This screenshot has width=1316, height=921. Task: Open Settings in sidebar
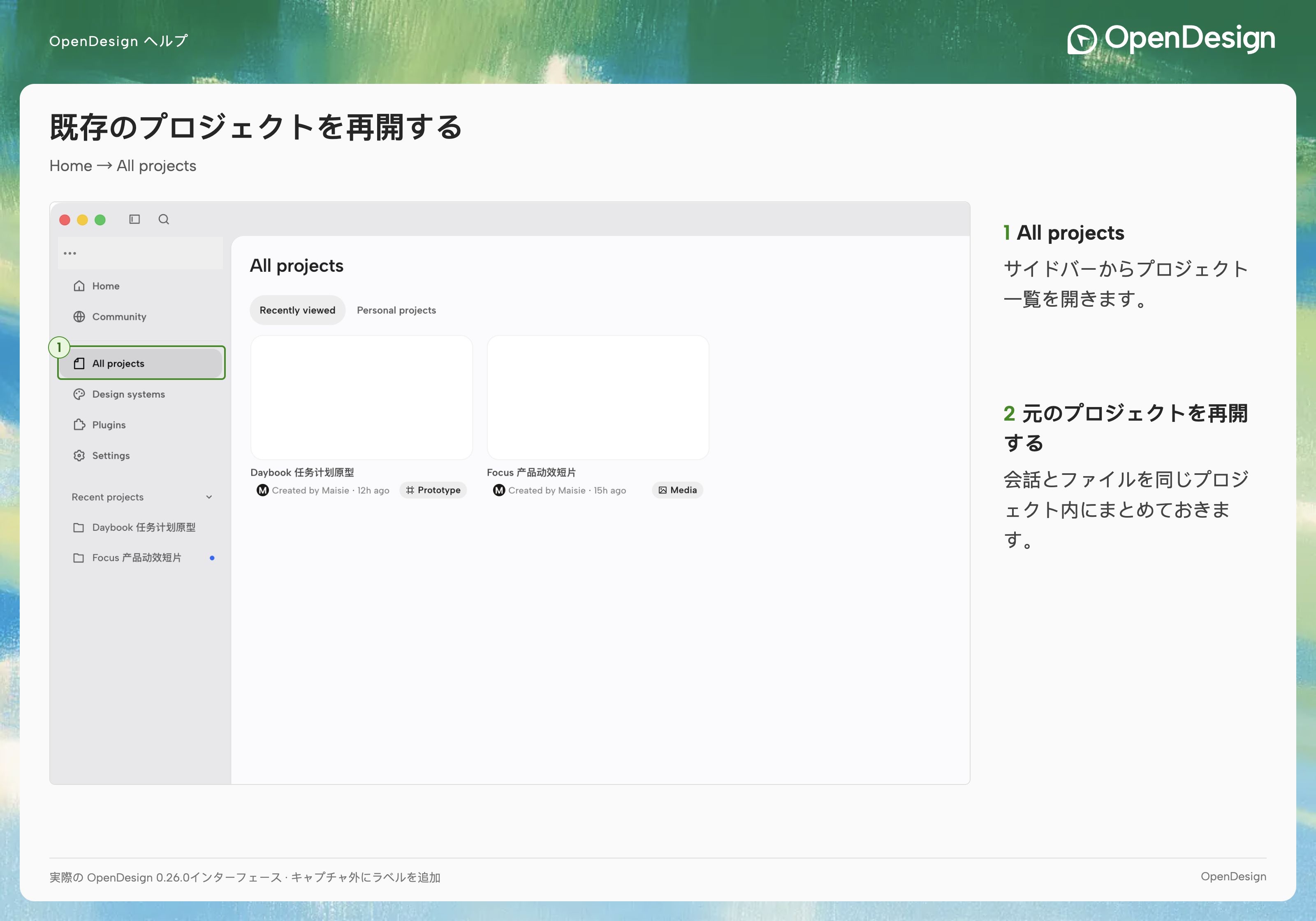pos(140,456)
